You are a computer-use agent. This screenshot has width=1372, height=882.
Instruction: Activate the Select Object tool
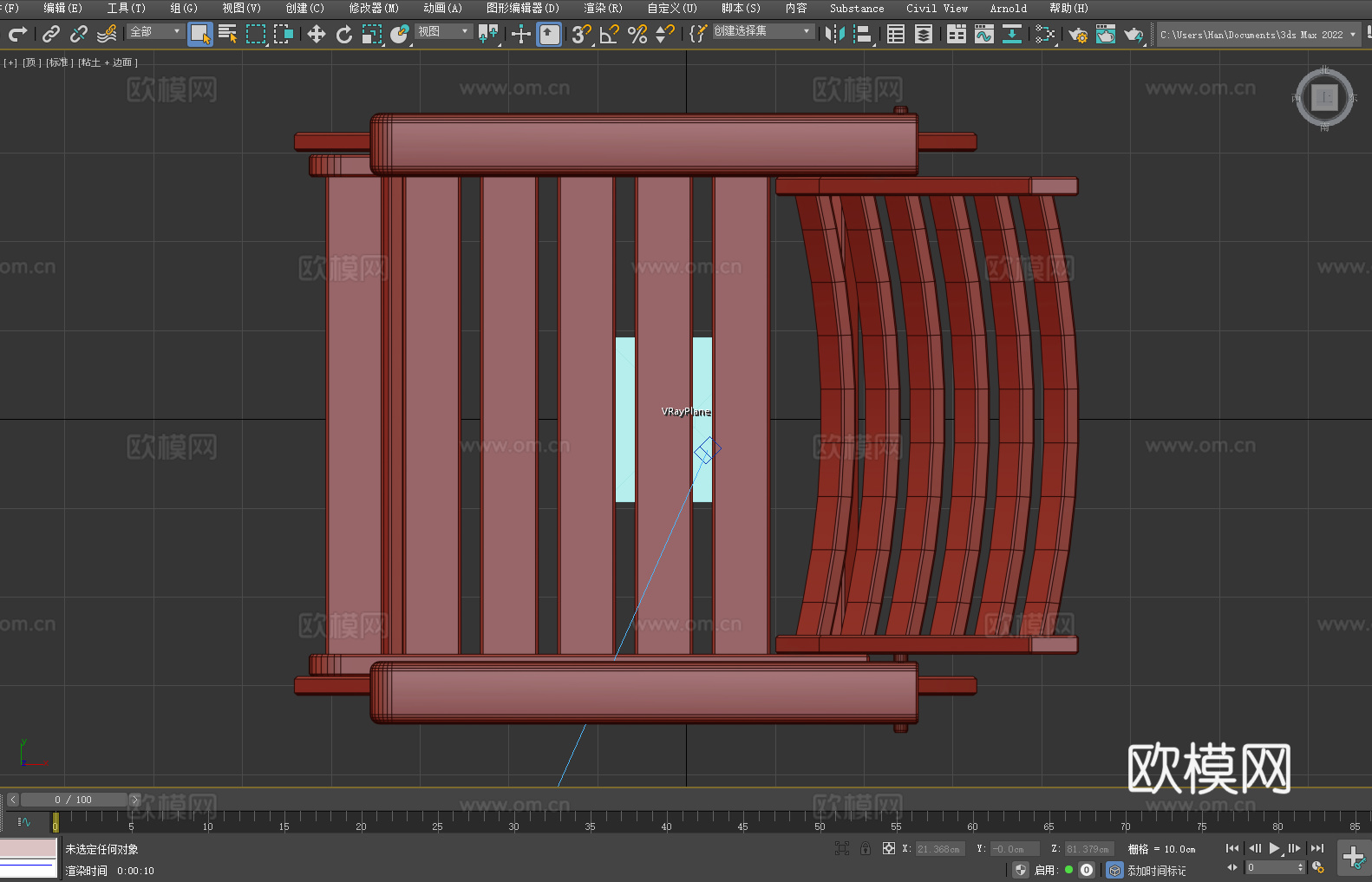click(x=200, y=34)
